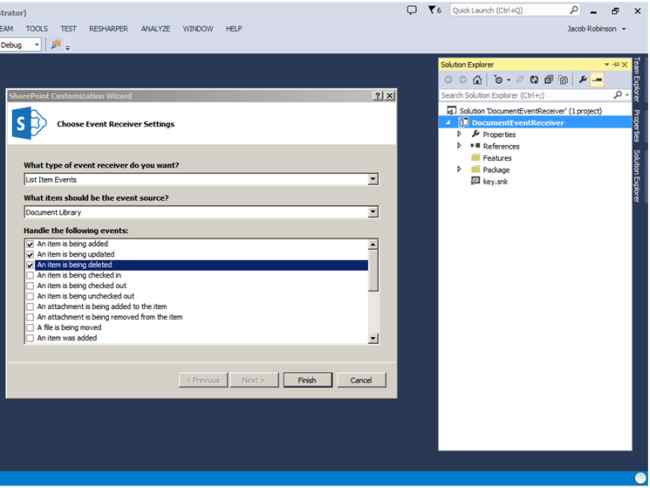Viewport: 650px width, 488px height.
Task: Open the TEST menu
Action: point(68,29)
